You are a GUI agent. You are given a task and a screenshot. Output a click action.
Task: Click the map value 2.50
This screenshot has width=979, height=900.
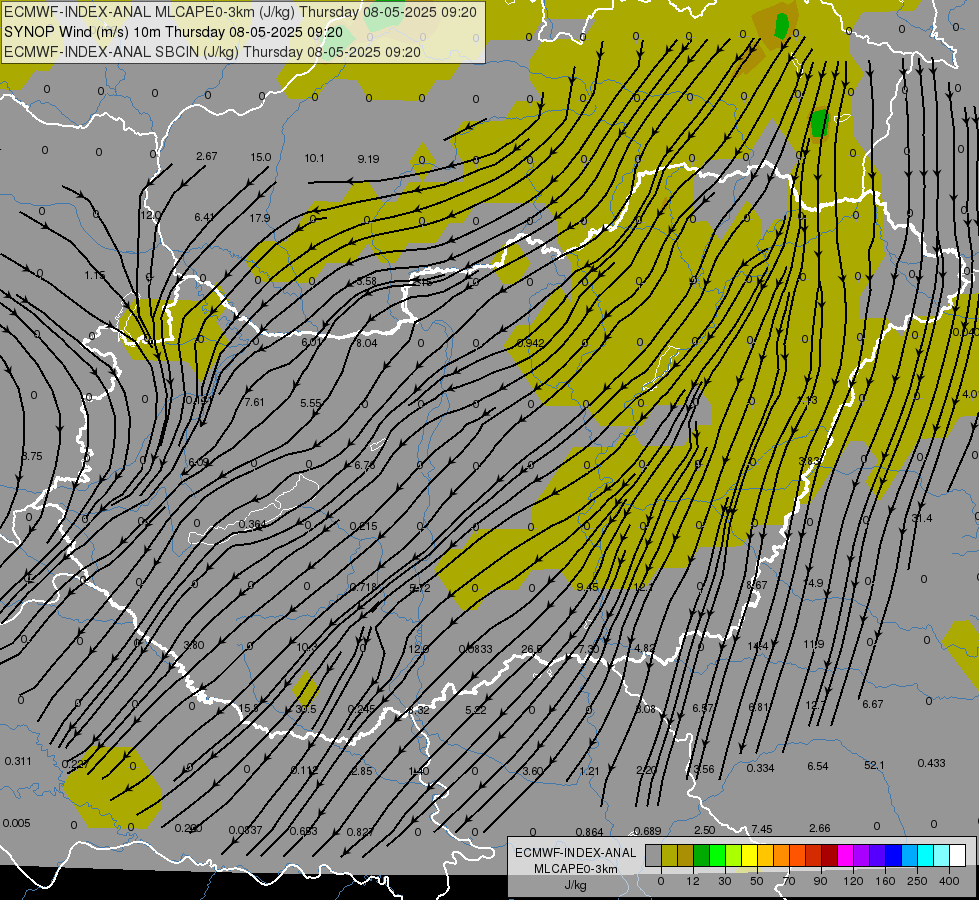point(704,830)
